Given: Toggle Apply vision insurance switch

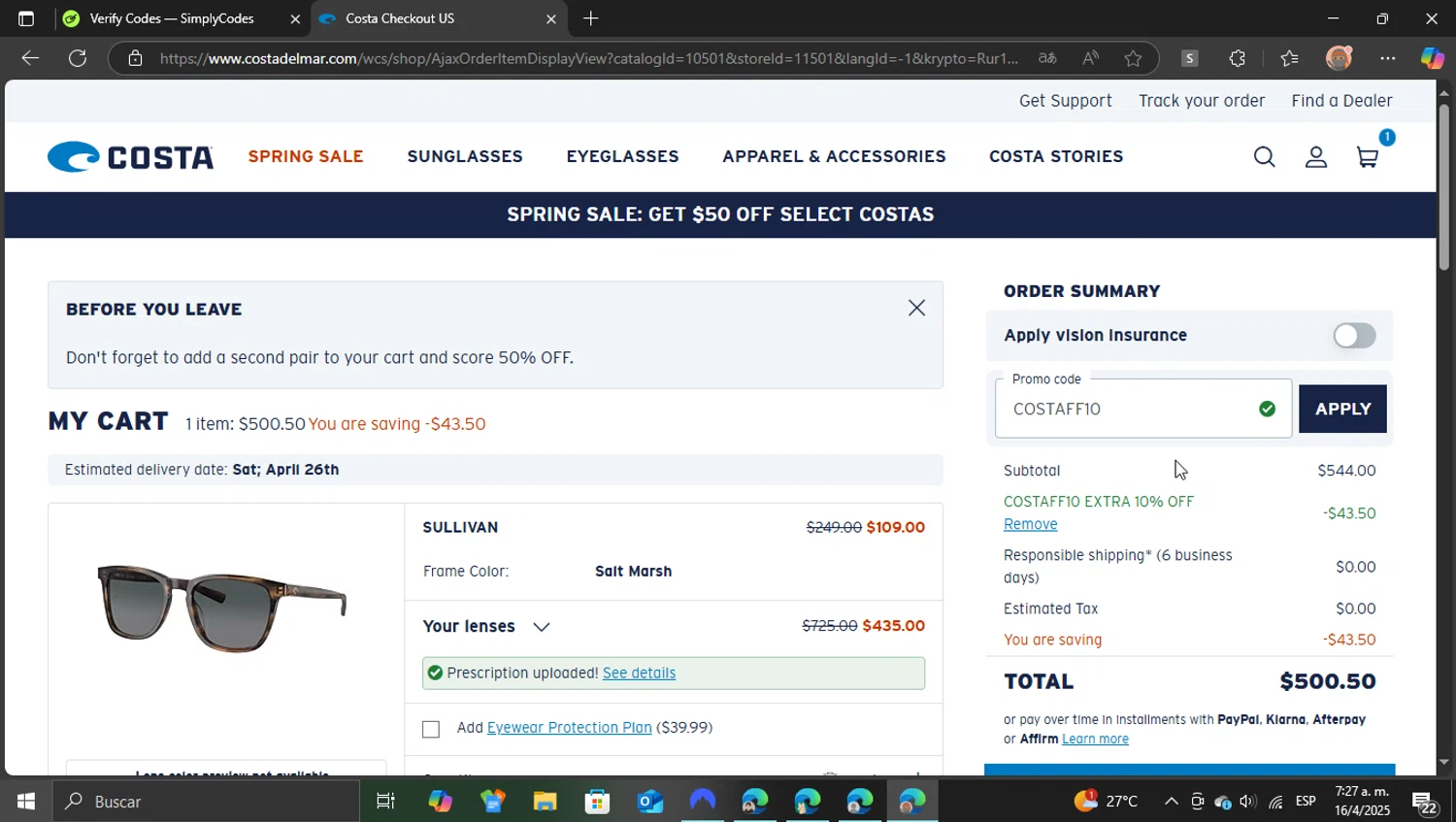Looking at the screenshot, I should 1354,336.
